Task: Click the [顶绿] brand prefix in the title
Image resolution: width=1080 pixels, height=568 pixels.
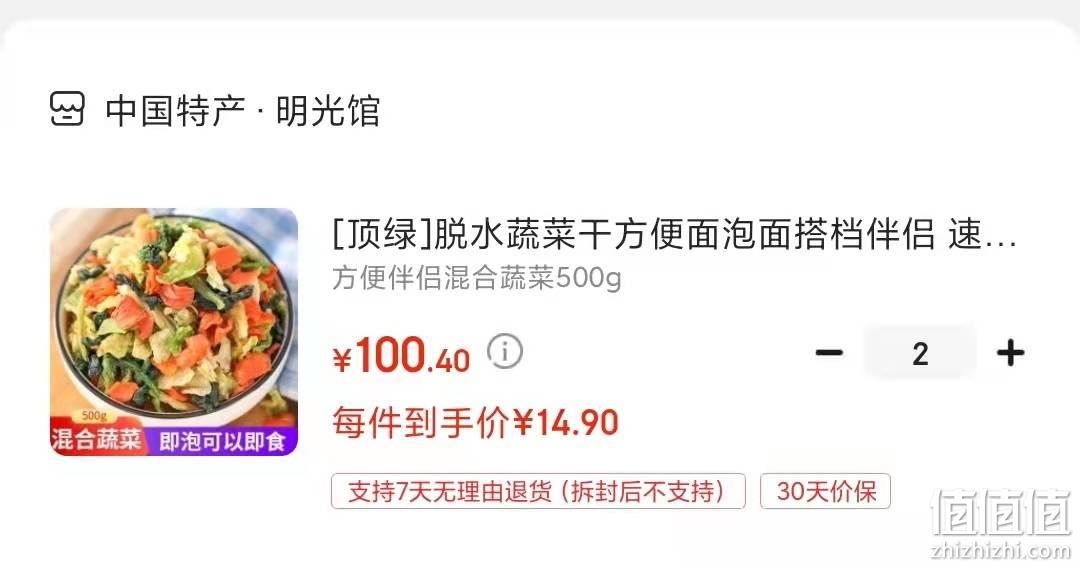Action: click(x=382, y=234)
